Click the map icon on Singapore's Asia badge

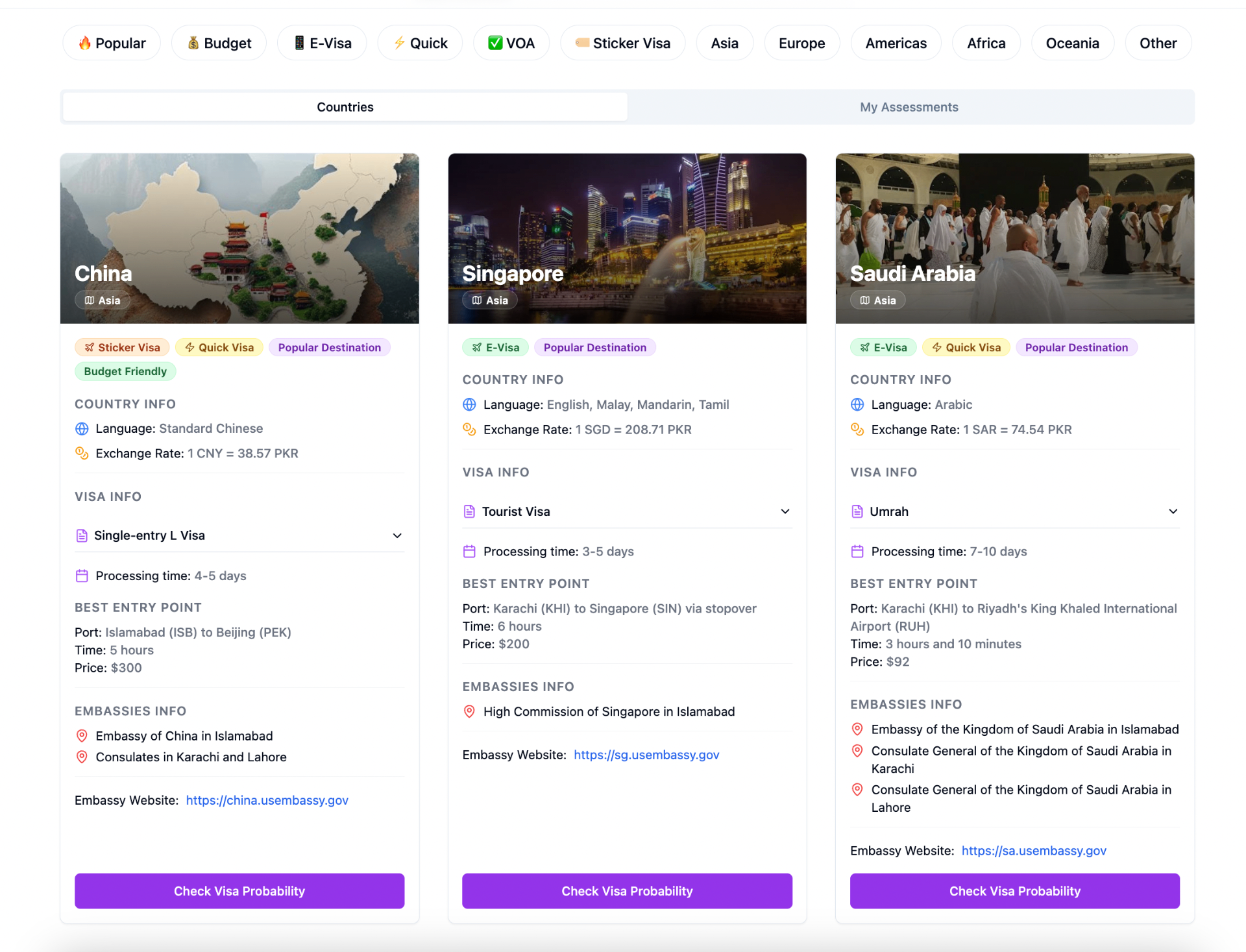tap(477, 300)
